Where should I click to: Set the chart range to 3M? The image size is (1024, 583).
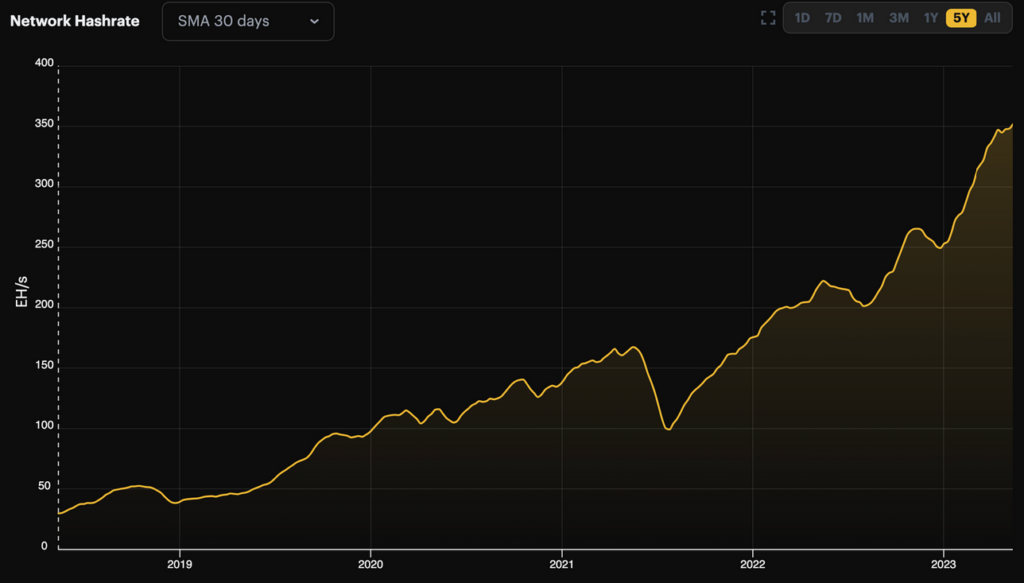tap(898, 18)
